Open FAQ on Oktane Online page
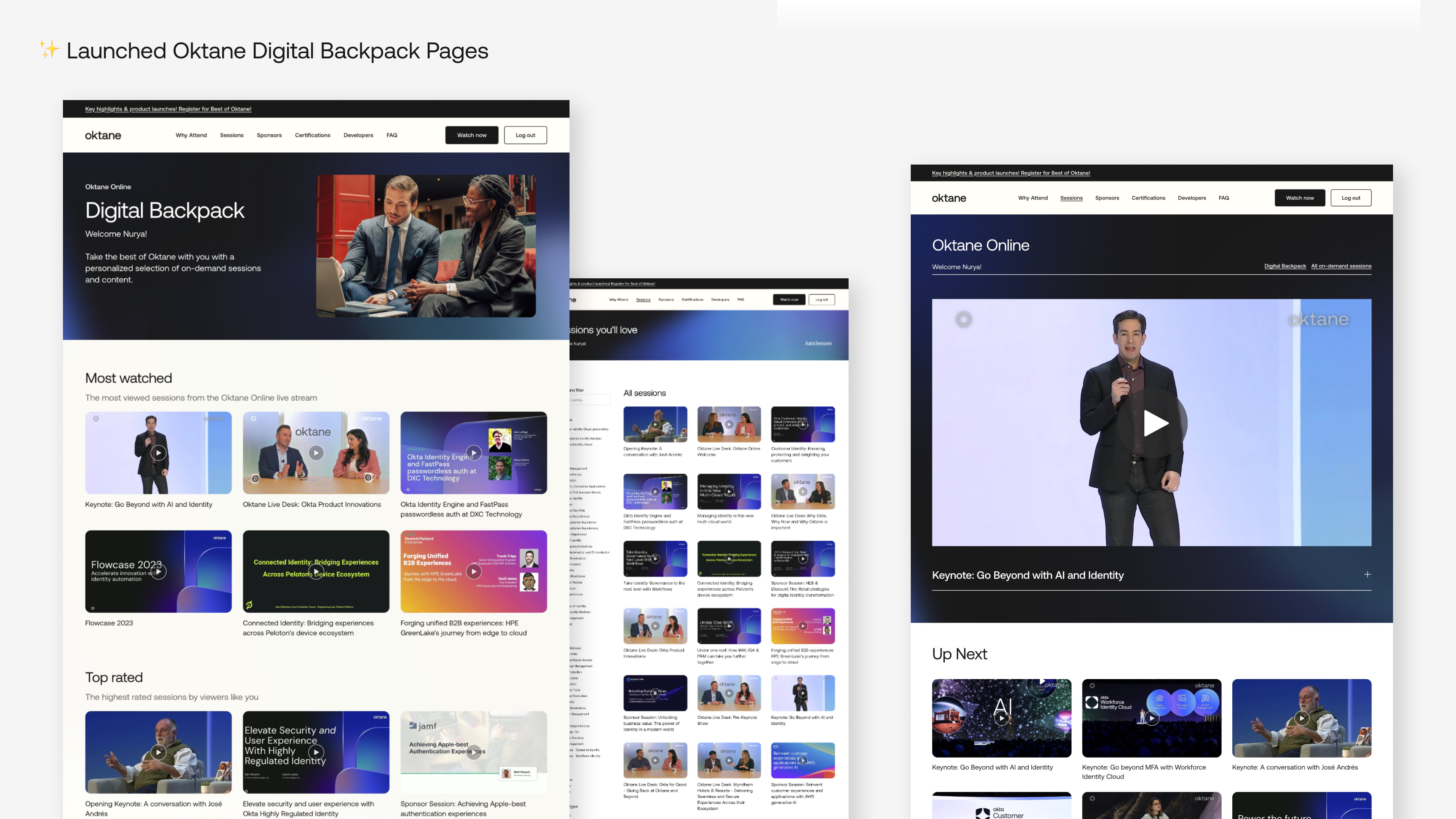Image resolution: width=1456 pixels, height=819 pixels. [1224, 198]
